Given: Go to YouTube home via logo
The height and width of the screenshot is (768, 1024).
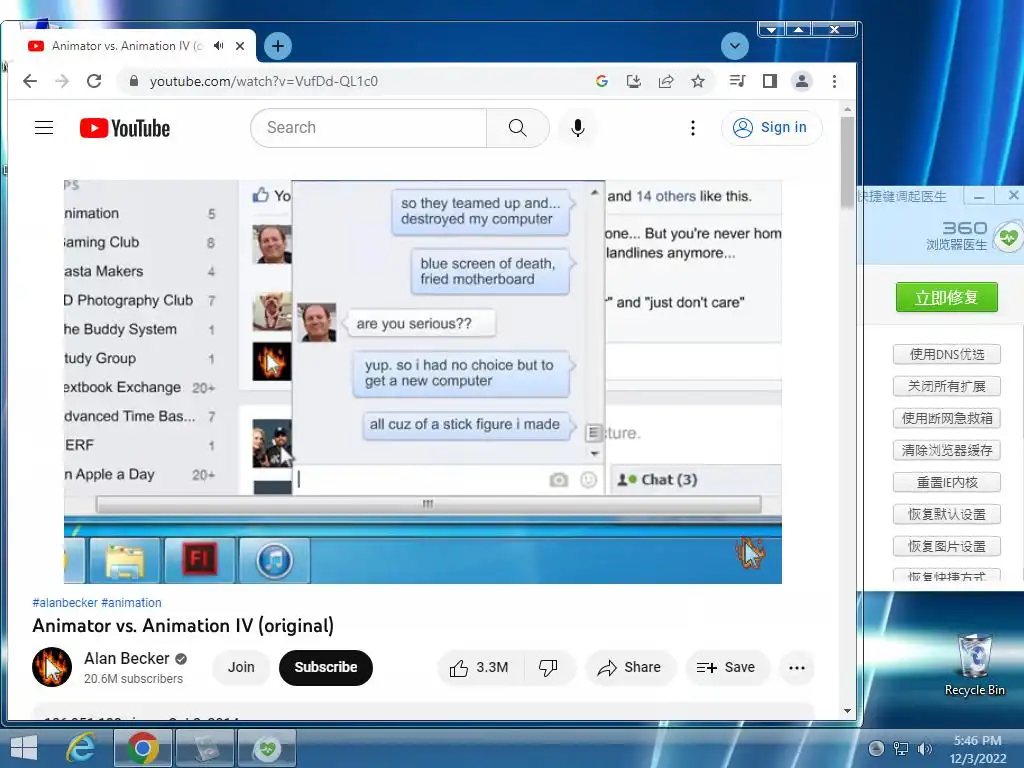Looking at the screenshot, I should point(125,128).
